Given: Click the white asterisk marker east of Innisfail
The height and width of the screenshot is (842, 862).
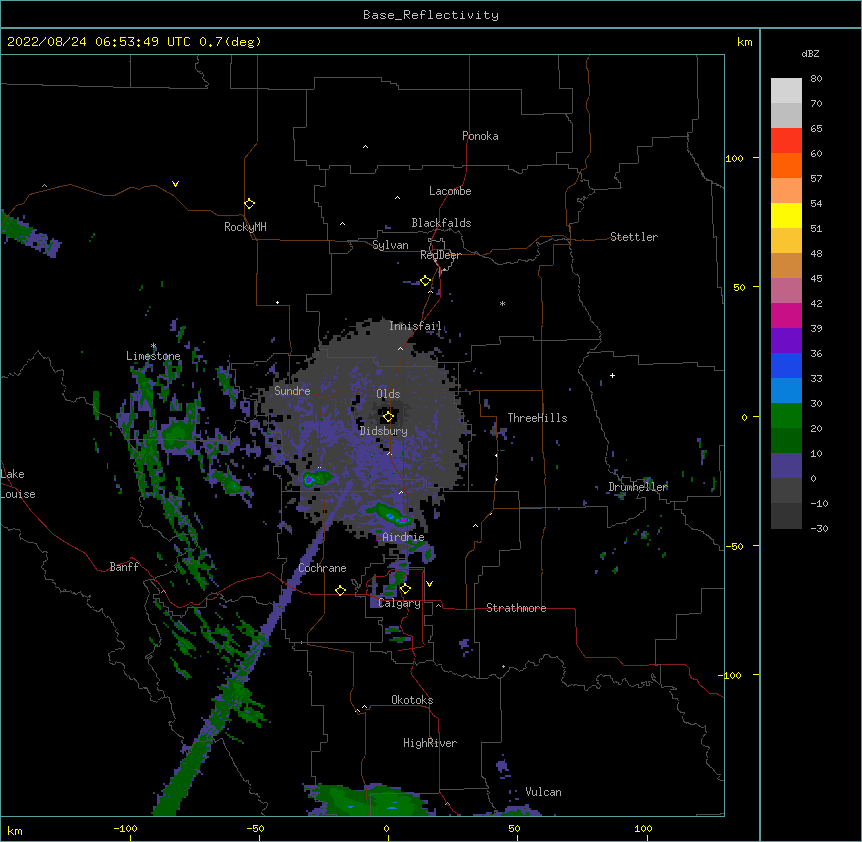Looking at the screenshot, I should [x=502, y=303].
